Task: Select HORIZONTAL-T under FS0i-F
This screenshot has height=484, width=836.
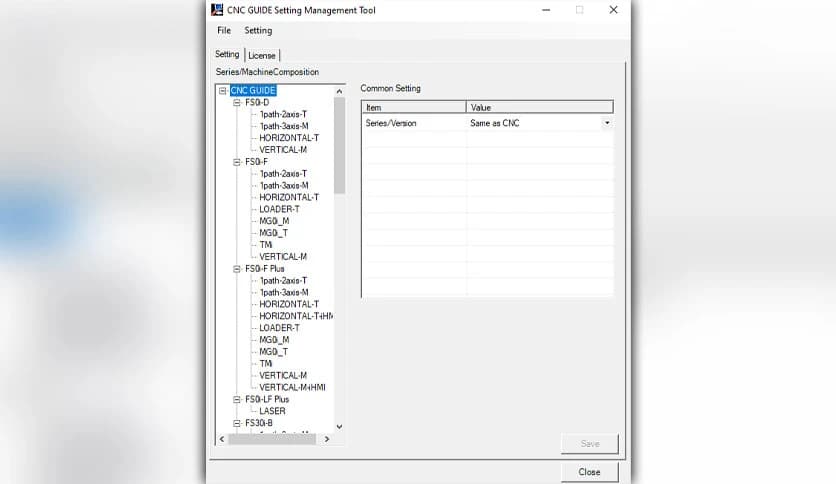Action: tap(289, 197)
